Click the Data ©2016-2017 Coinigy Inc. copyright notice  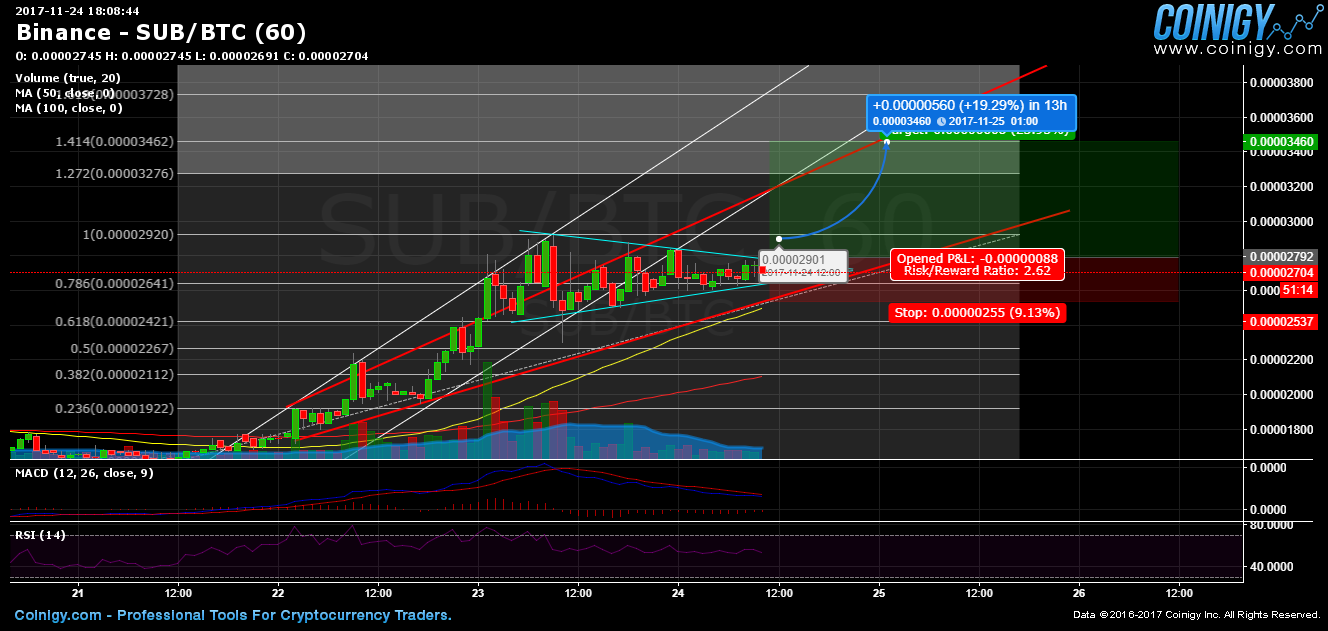[1197, 615]
